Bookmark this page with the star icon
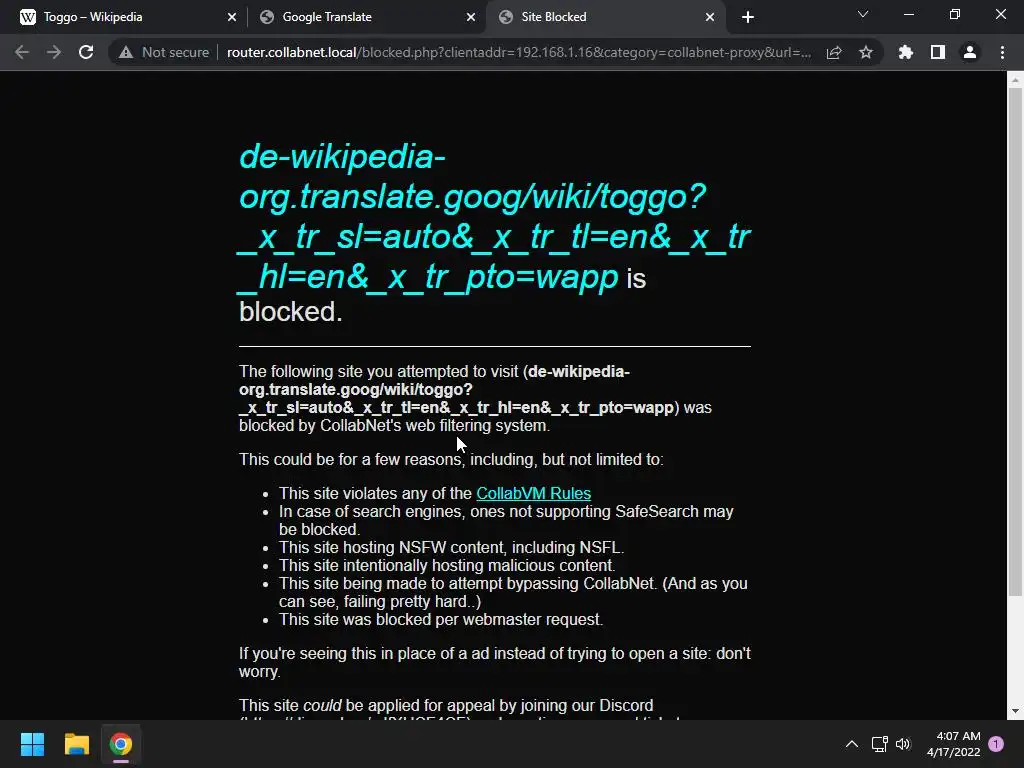The image size is (1024, 768). tap(866, 52)
